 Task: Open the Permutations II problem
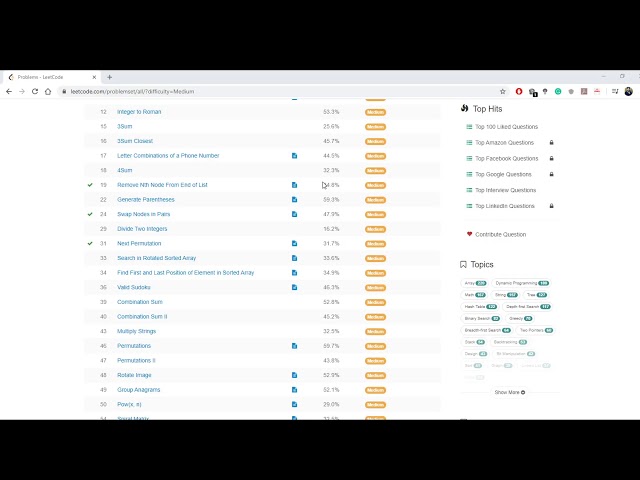tap(136, 360)
